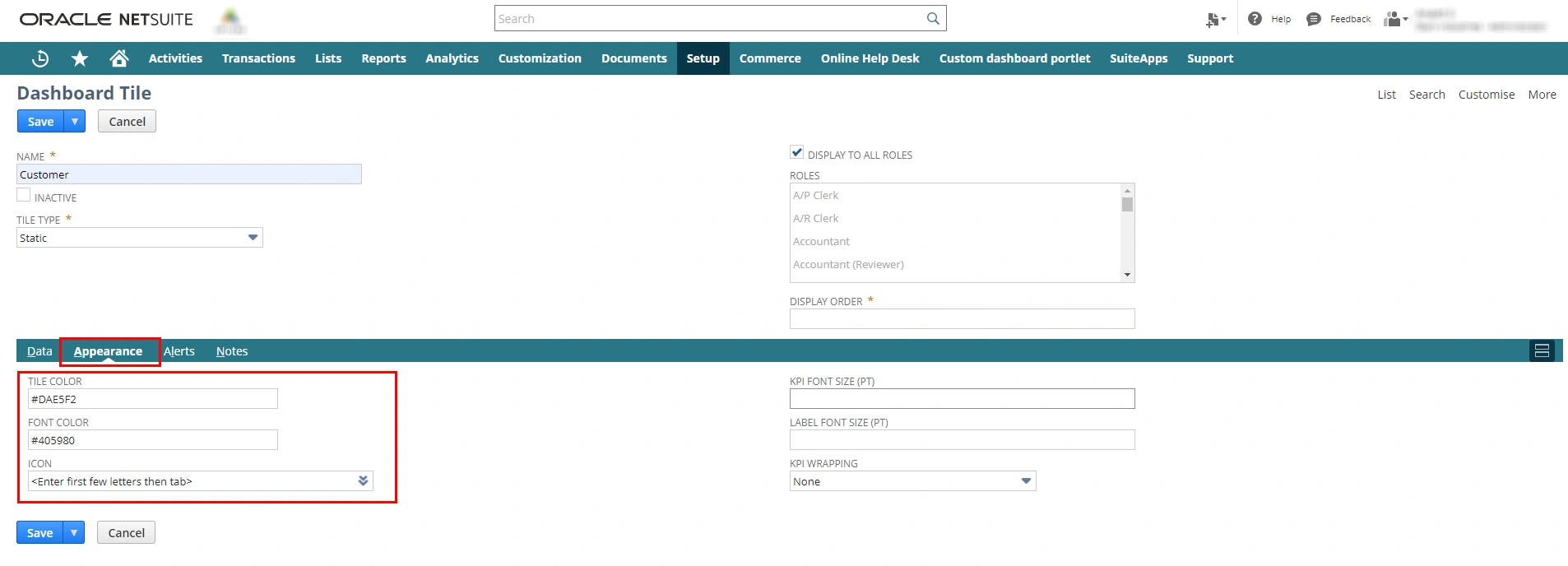Click the Tile Color hex field
The height and width of the screenshot is (566, 1568).
coord(153,400)
